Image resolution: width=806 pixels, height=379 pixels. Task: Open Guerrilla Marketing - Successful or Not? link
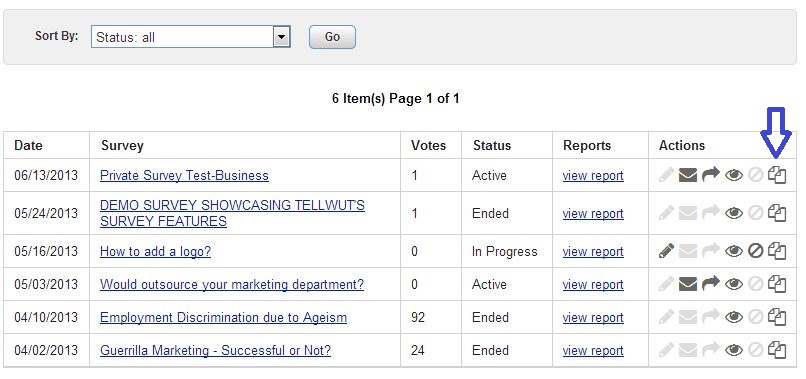tap(215, 350)
